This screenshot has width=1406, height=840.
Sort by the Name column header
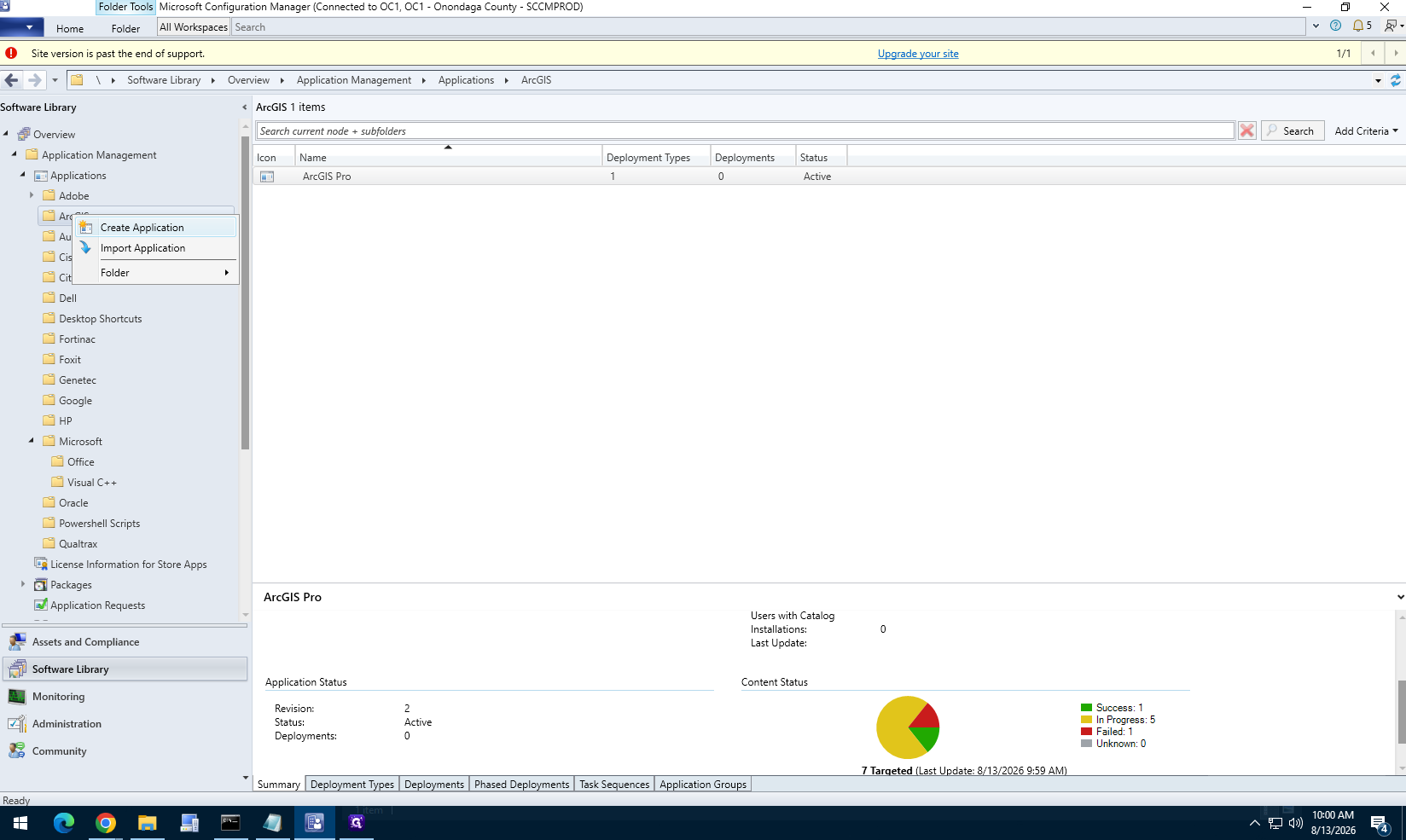(448, 158)
